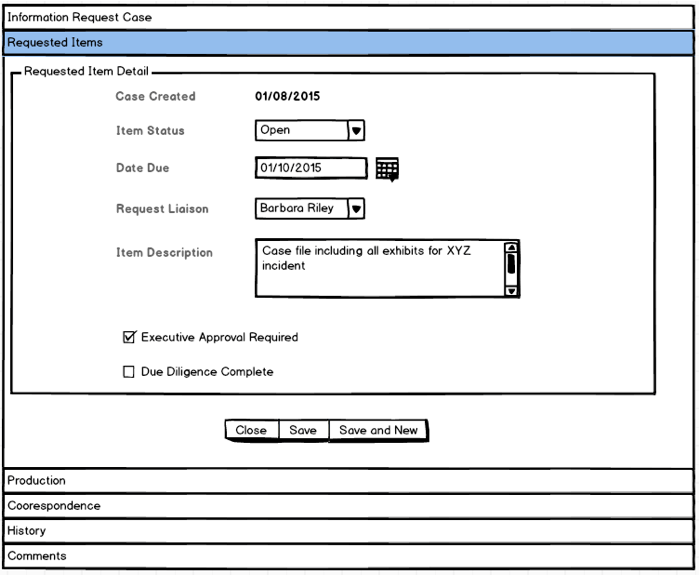700x575 pixels.
Task: Select the Requested Items section header
Action: click(x=348, y=43)
